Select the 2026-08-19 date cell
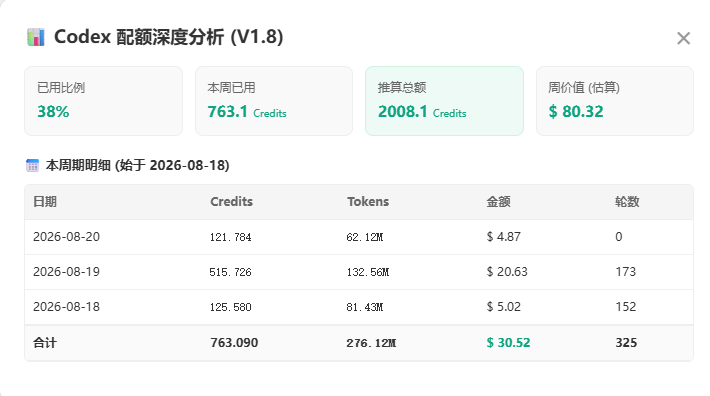 (x=67, y=272)
